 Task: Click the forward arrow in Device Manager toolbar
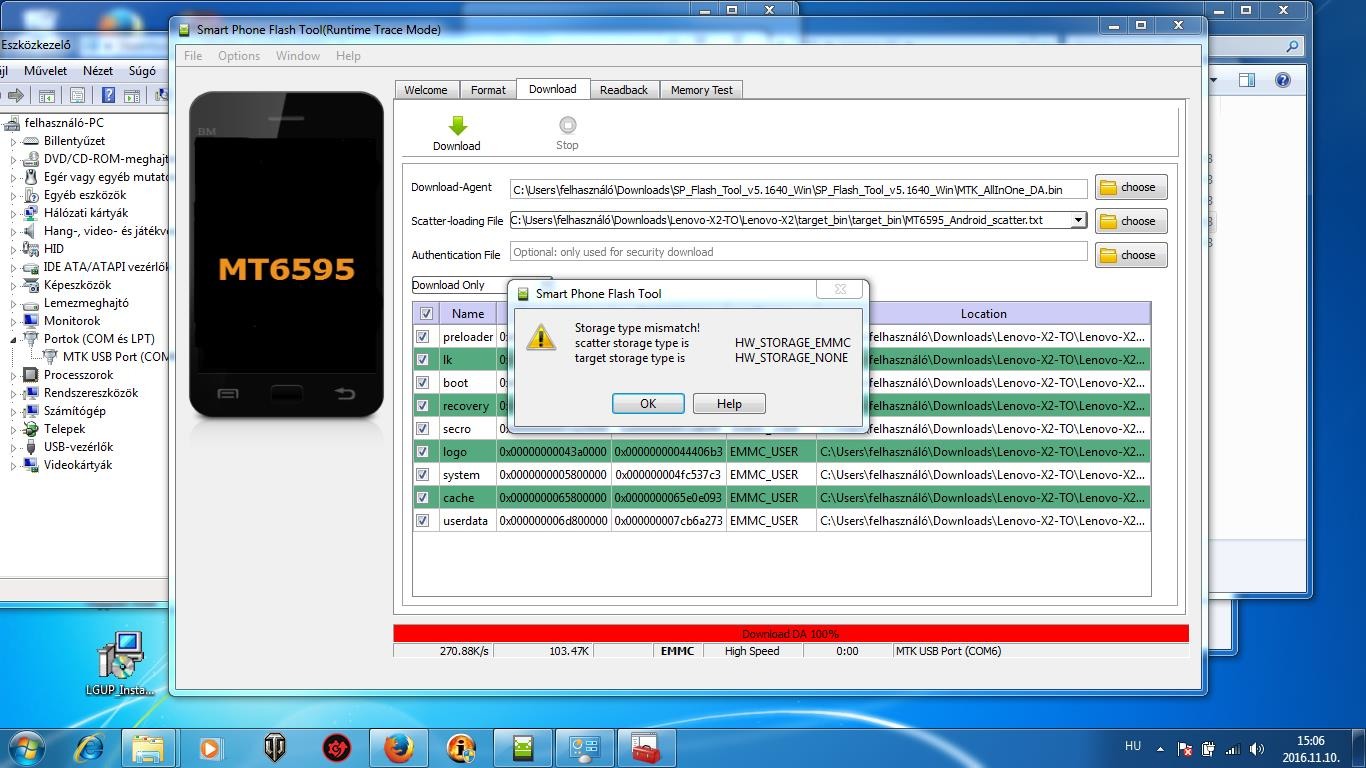16,96
